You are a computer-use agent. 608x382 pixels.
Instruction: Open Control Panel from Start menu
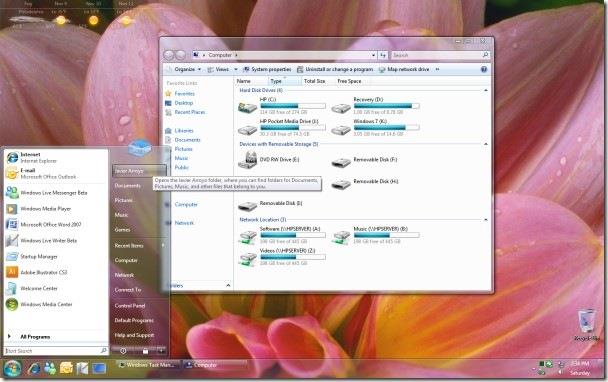130,306
